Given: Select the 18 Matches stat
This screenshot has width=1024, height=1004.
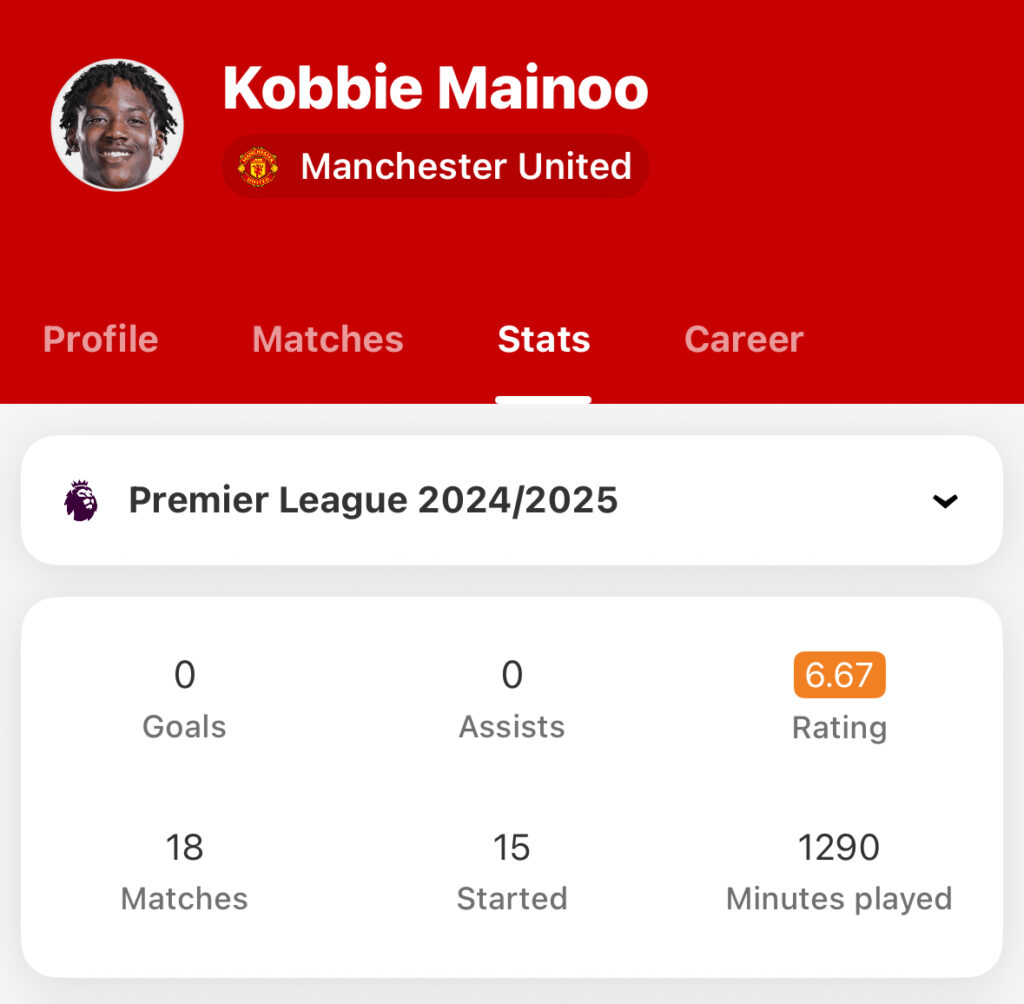Looking at the screenshot, I should tap(185, 871).
